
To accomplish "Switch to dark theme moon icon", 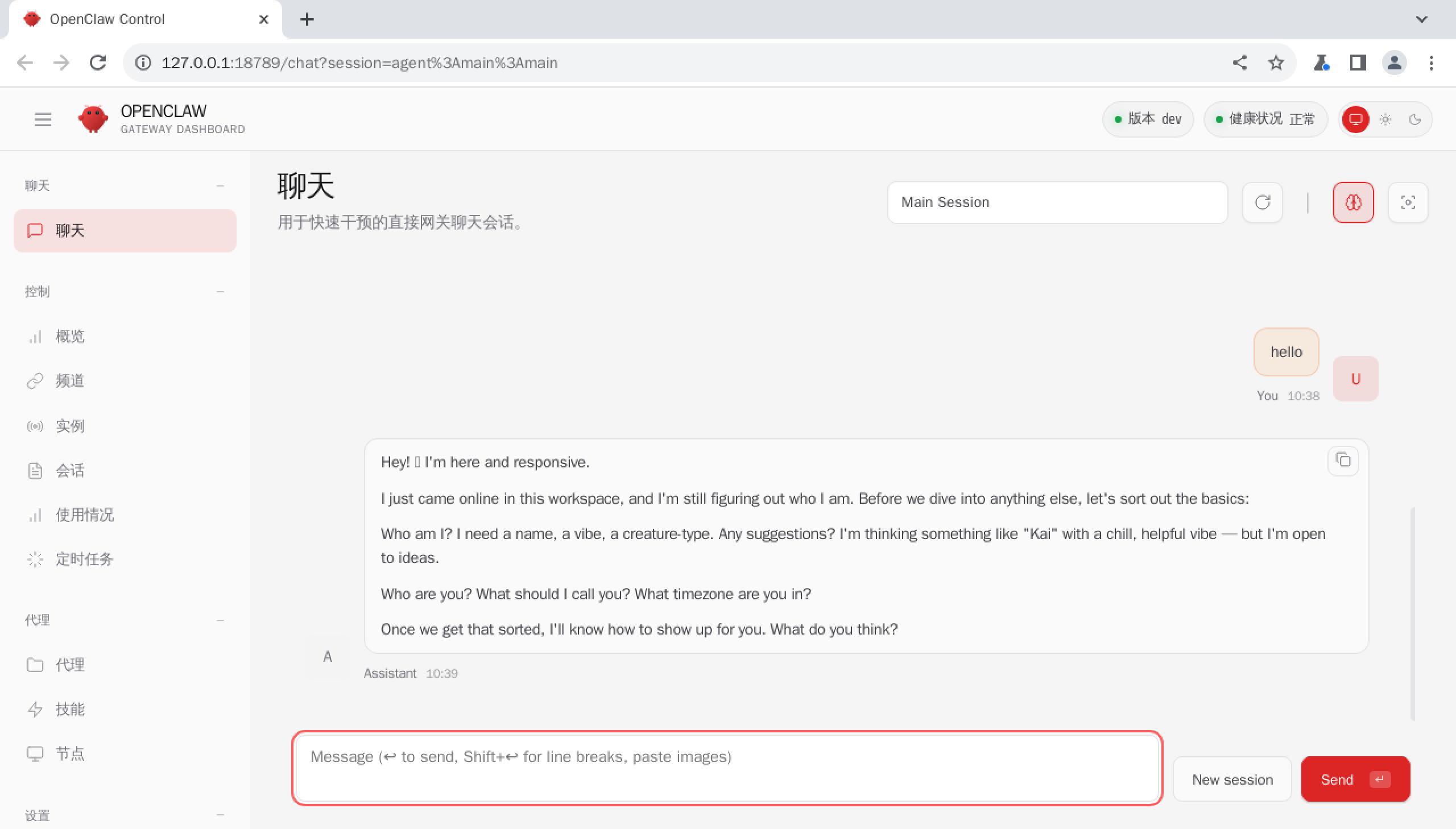I will click(x=1415, y=119).
